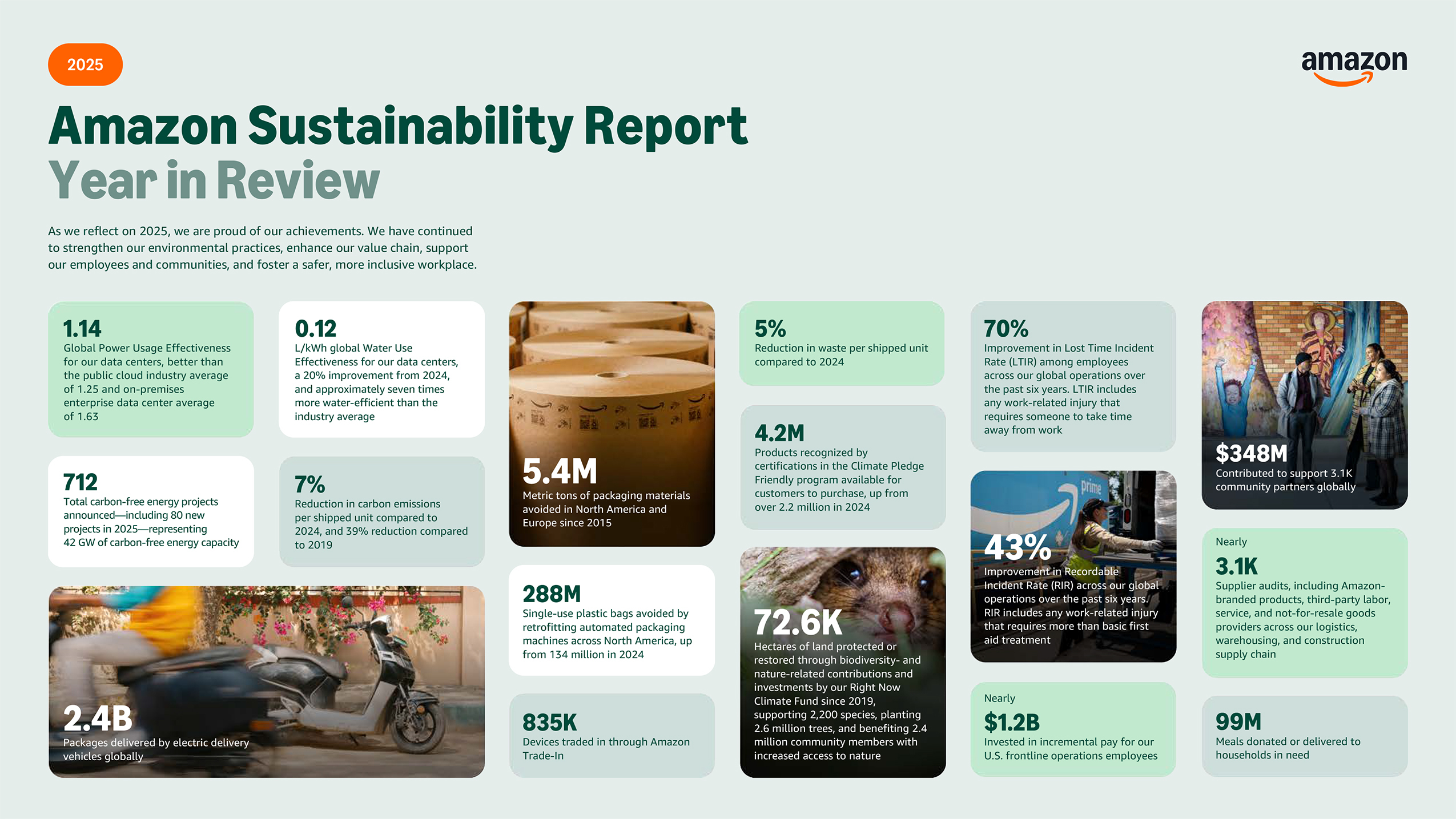Image resolution: width=1456 pixels, height=819 pixels.
Task: Click 'Meals donated or delivered to households' text
Action: tap(1288, 748)
